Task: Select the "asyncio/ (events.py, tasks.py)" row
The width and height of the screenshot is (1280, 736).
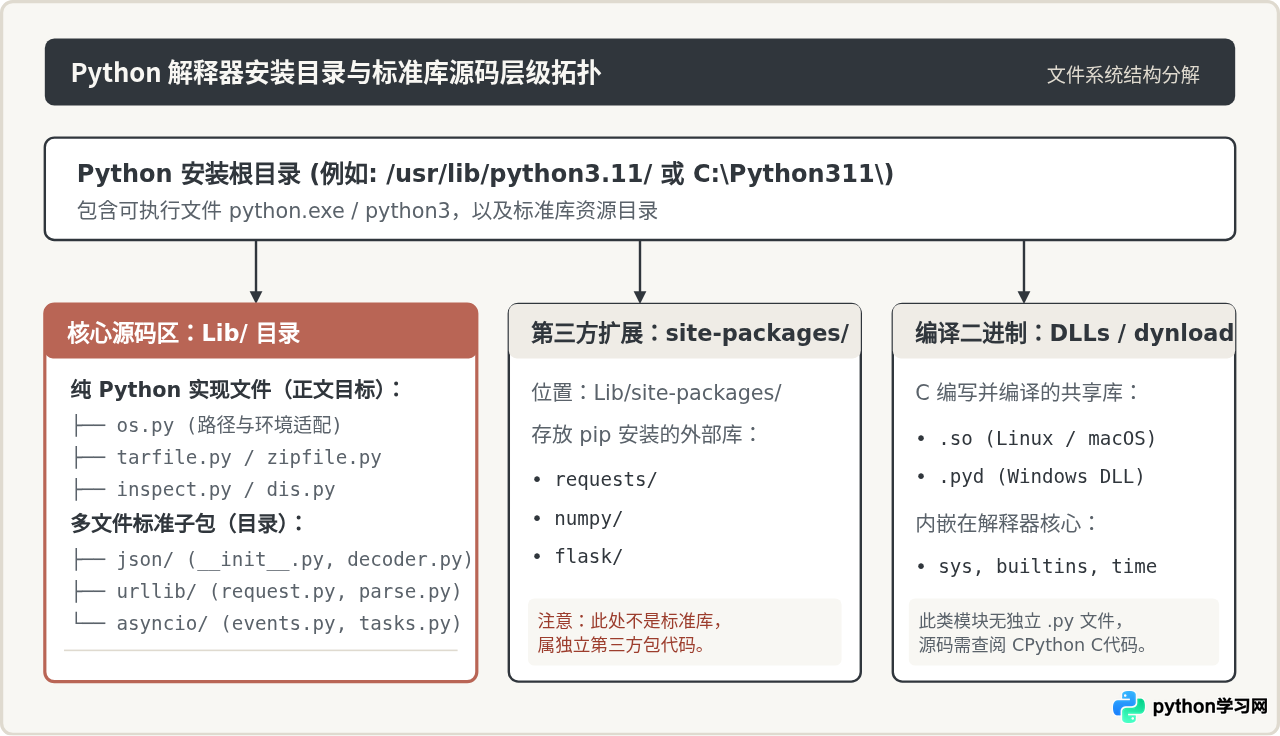Action: point(266,623)
